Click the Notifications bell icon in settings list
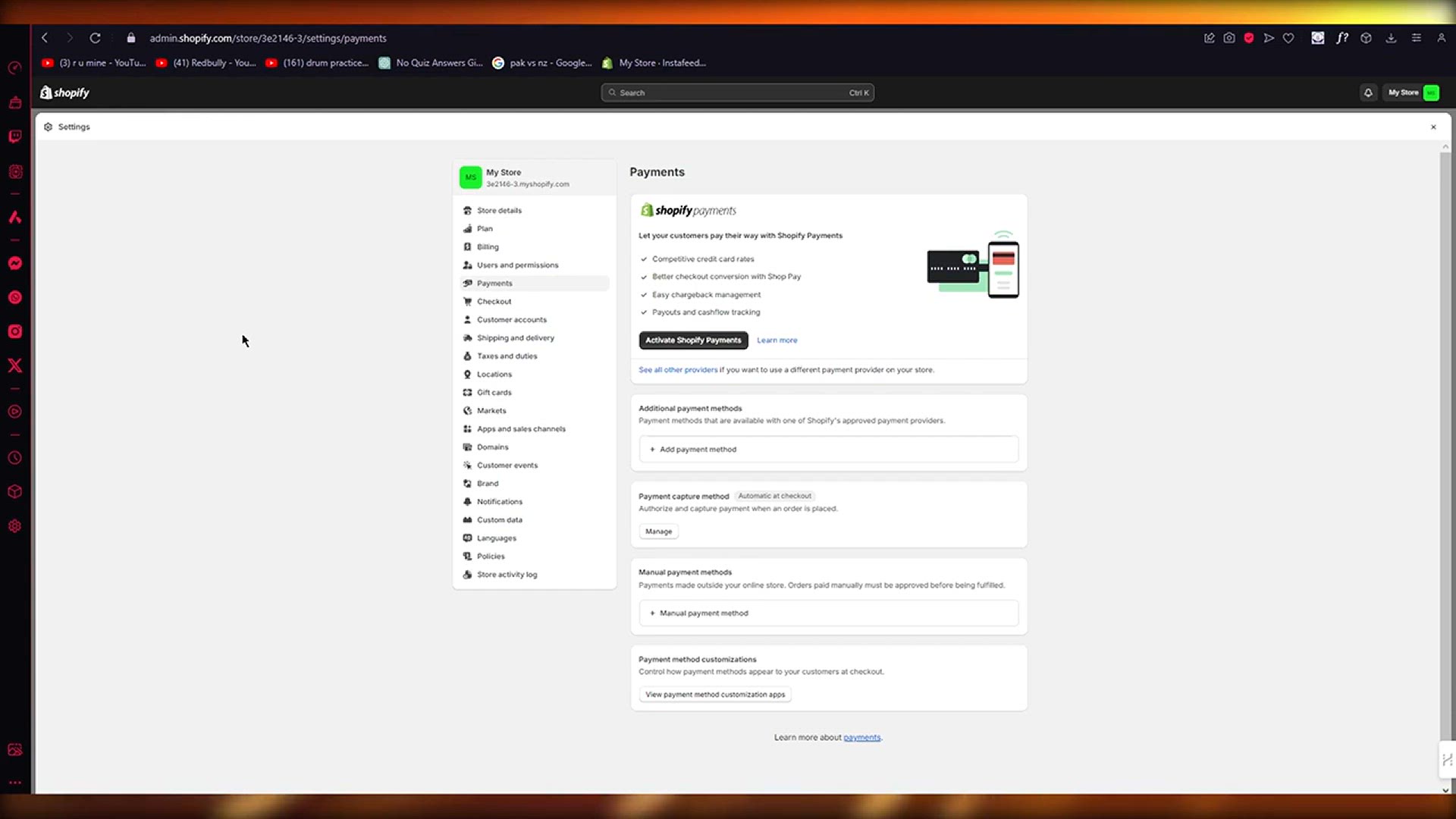Image resolution: width=1456 pixels, height=819 pixels. tap(467, 502)
